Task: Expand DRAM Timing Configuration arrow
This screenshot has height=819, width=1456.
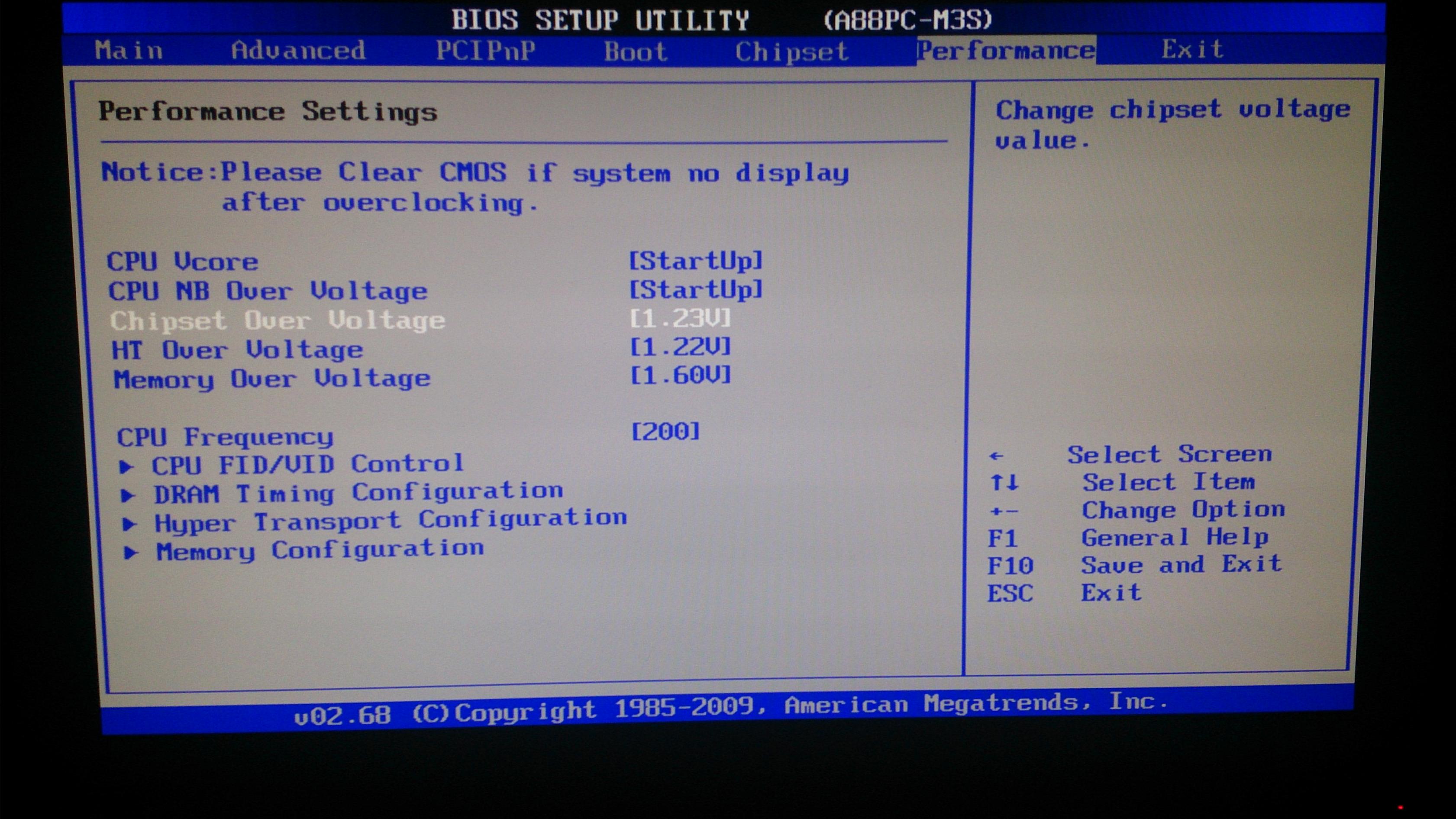Action: (x=128, y=495)
